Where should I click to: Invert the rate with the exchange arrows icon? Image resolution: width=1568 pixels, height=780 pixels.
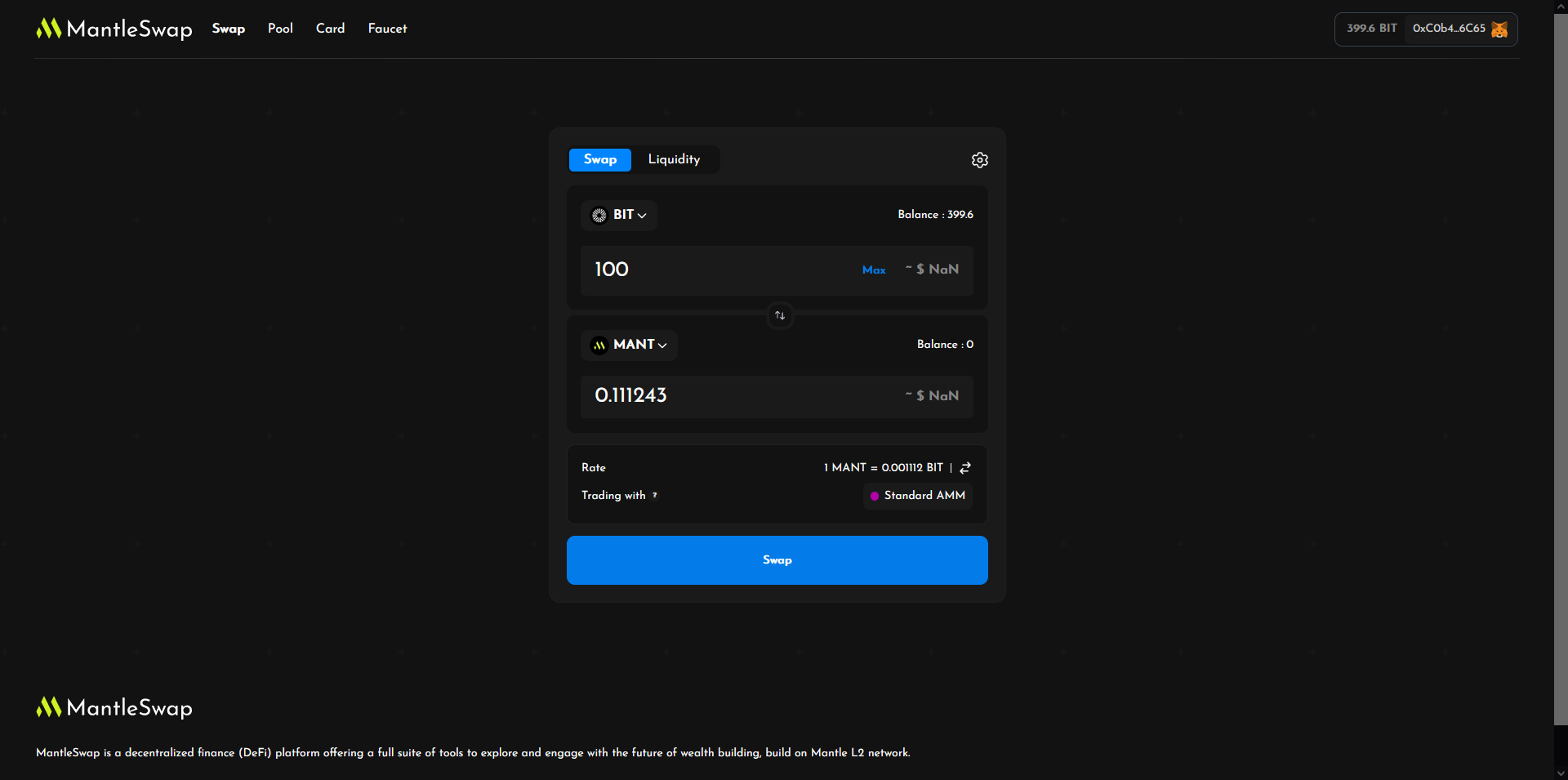pyautogui.click(x=965, y=468)
